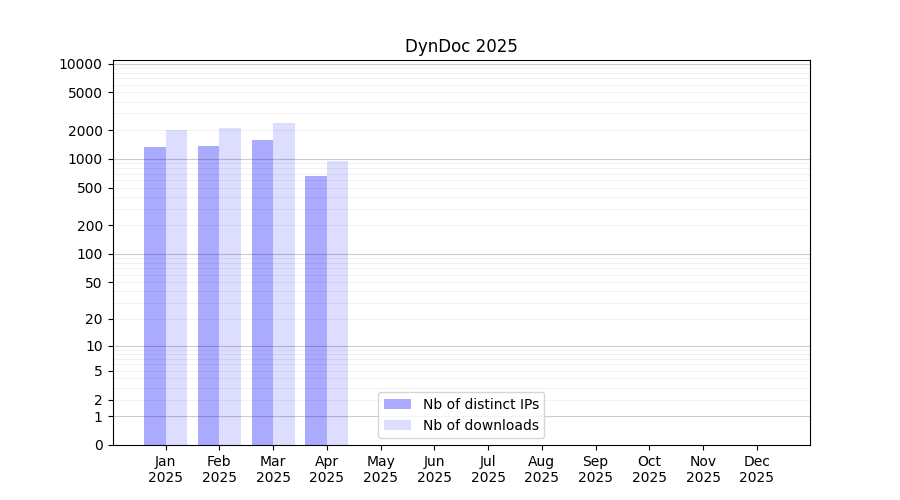Click the 0 y-axis tick label
The width and height of the screenshot is (900, 500).
(x=99, y=445)
